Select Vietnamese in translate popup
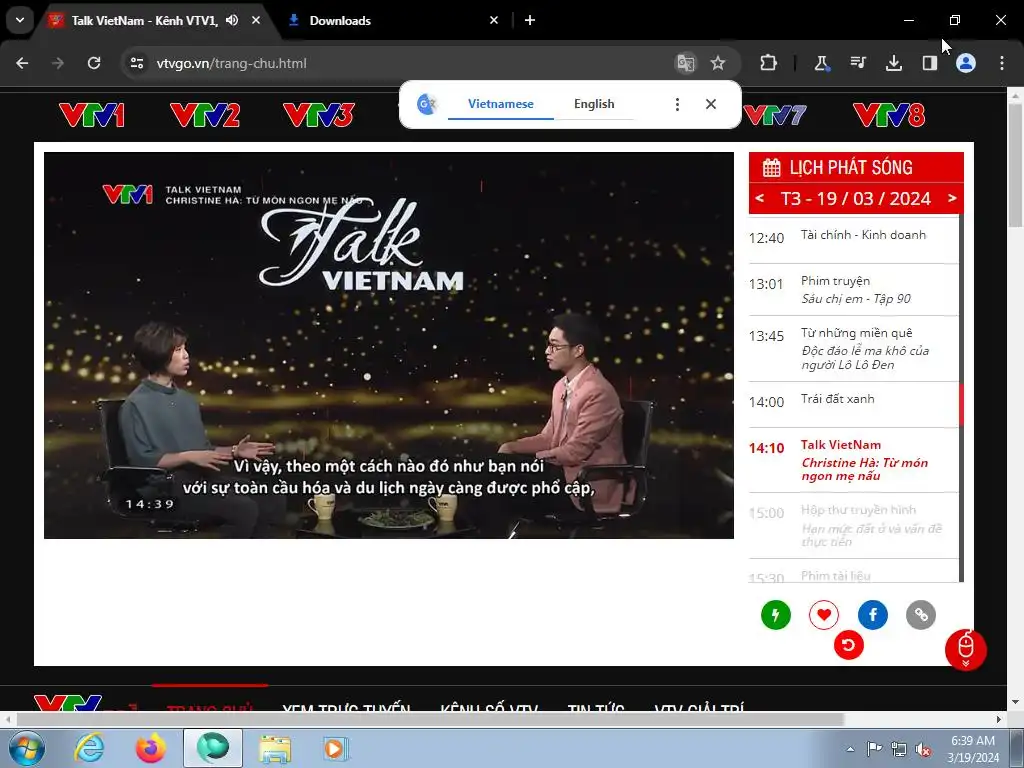The image size is (1024, 768). [x=500, y=104]
